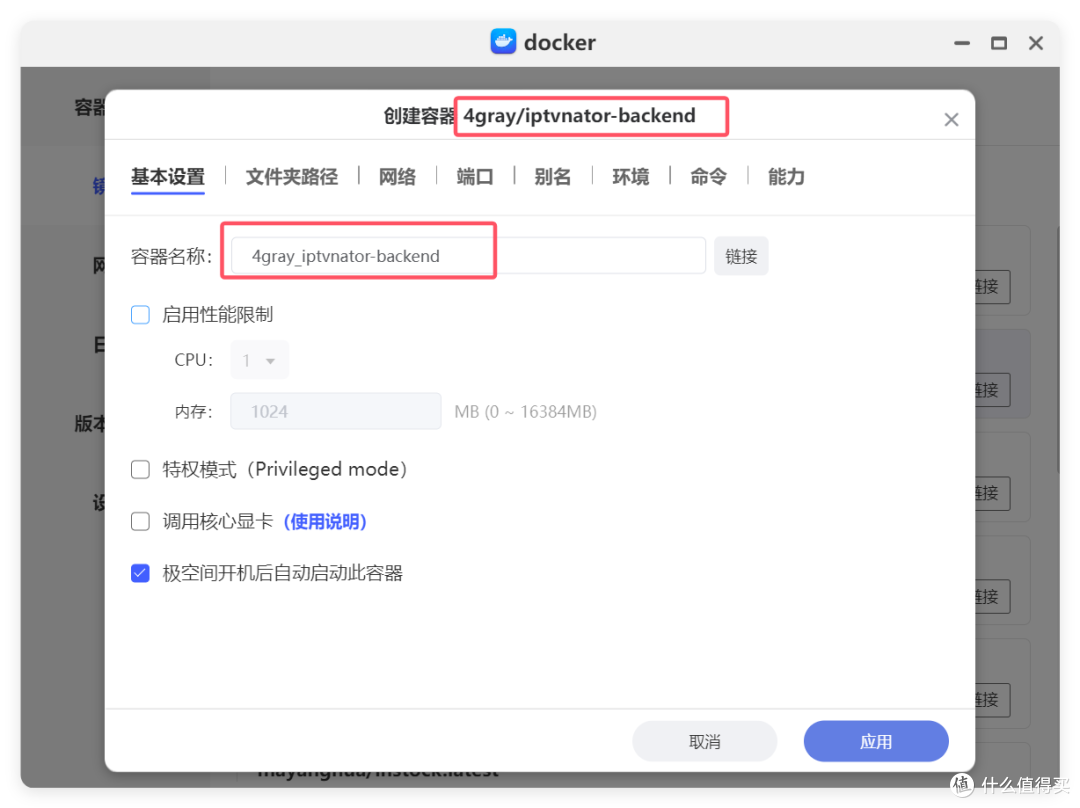Switch to the 文件夹路径 tab
This screenshot has width=1080, height=808.
(291, 176)
